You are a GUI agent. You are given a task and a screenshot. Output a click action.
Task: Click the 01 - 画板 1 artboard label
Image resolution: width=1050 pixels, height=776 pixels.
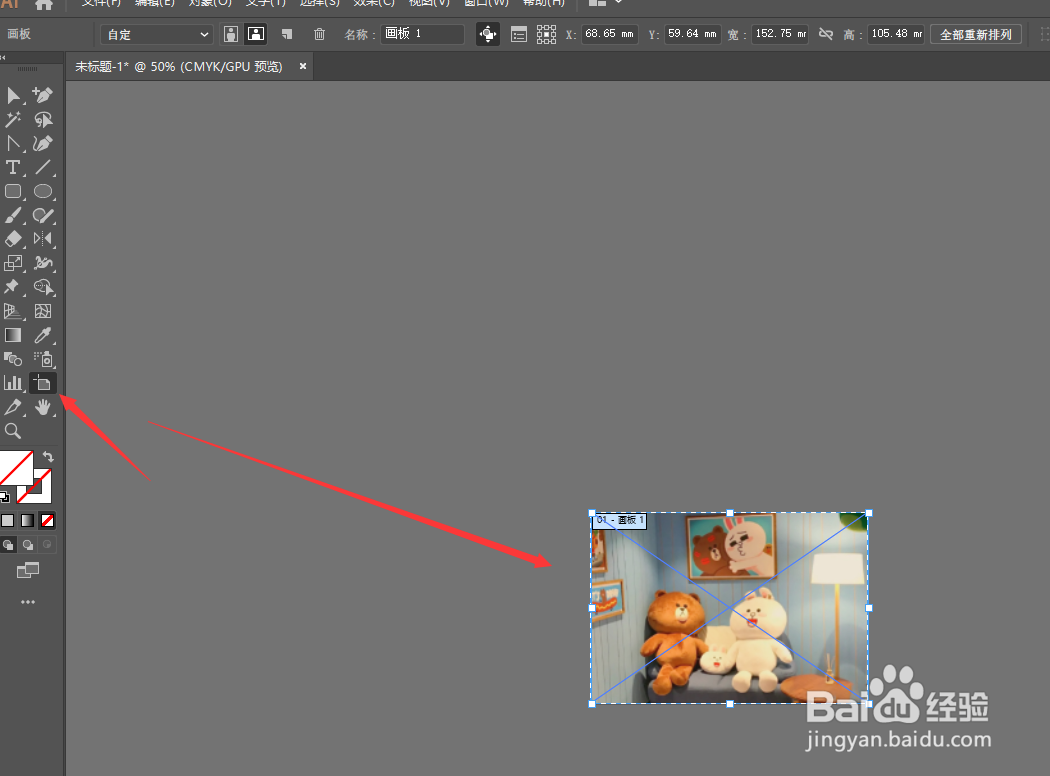coord(619,520)
